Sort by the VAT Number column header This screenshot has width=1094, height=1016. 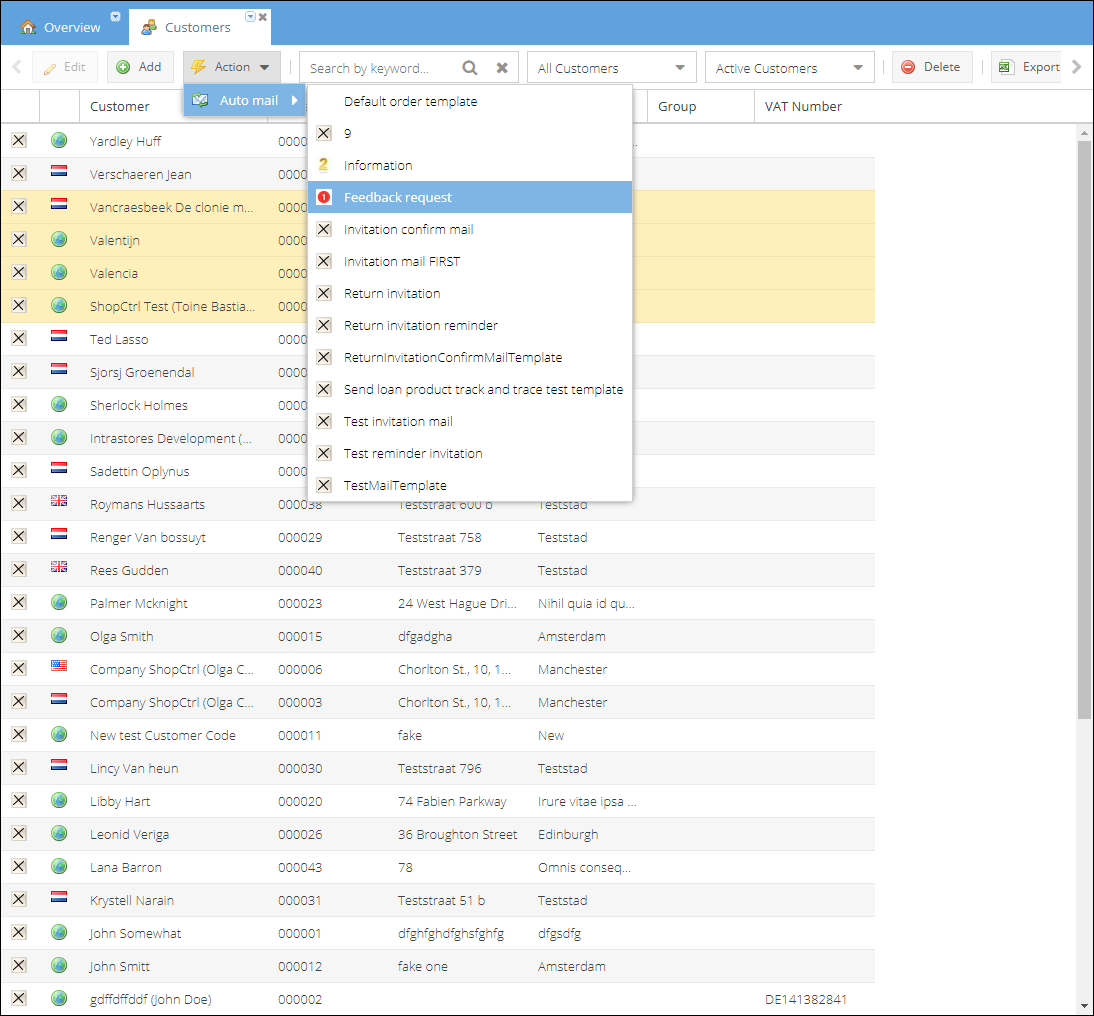pos(814,106)
